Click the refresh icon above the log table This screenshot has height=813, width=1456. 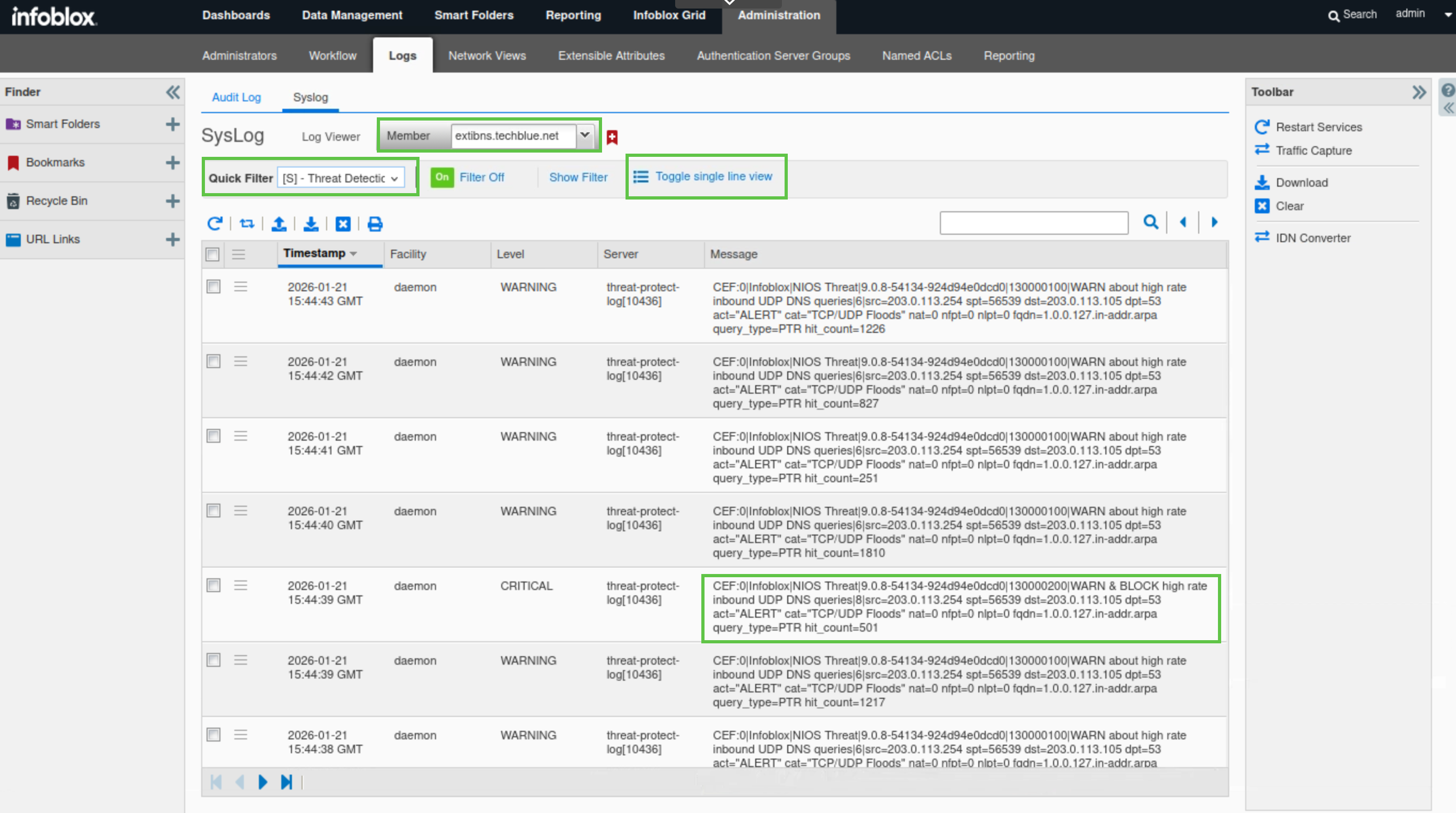coord(214,224)
